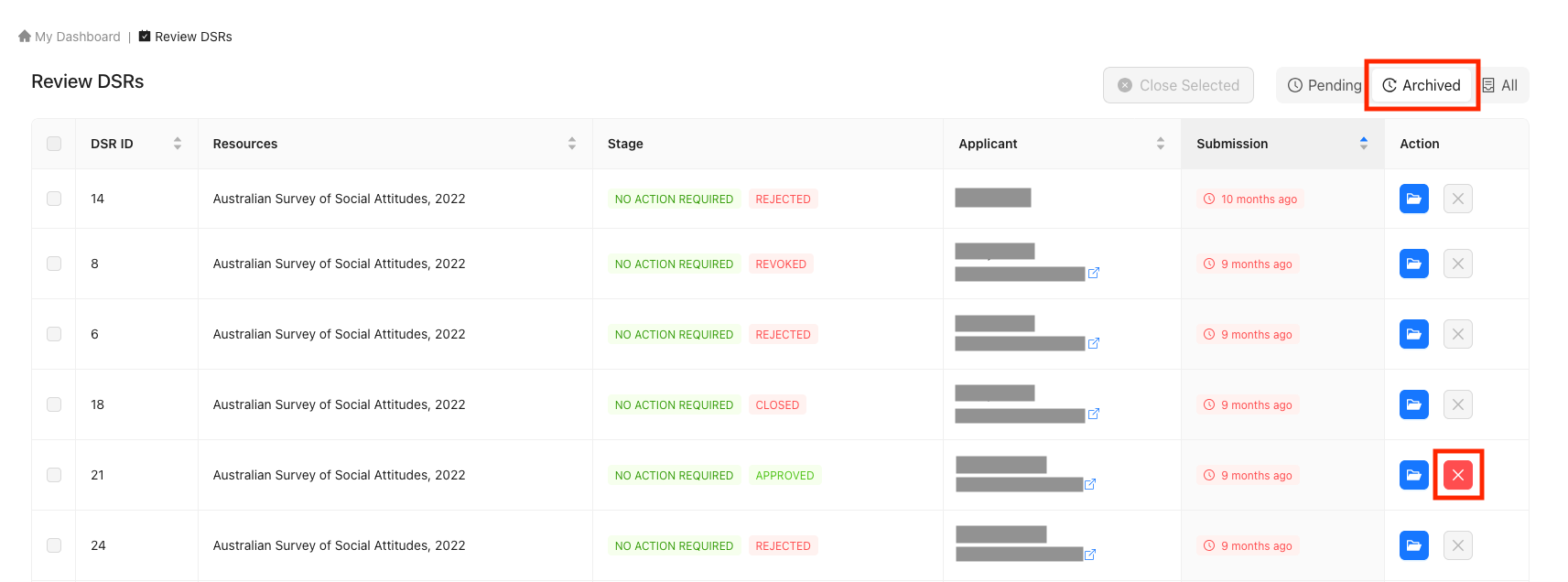The image size is (1568, 582).
Task: Sort table by Resources column arrows
Action: click(x=572, y=144)
